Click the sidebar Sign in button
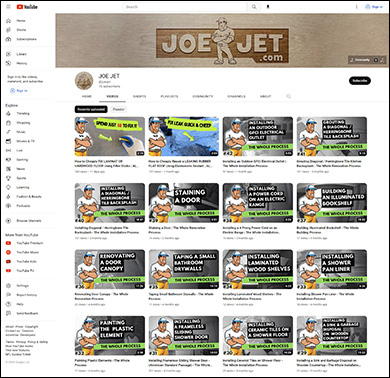Screen dimensions: 390x378 coord(19,91)
